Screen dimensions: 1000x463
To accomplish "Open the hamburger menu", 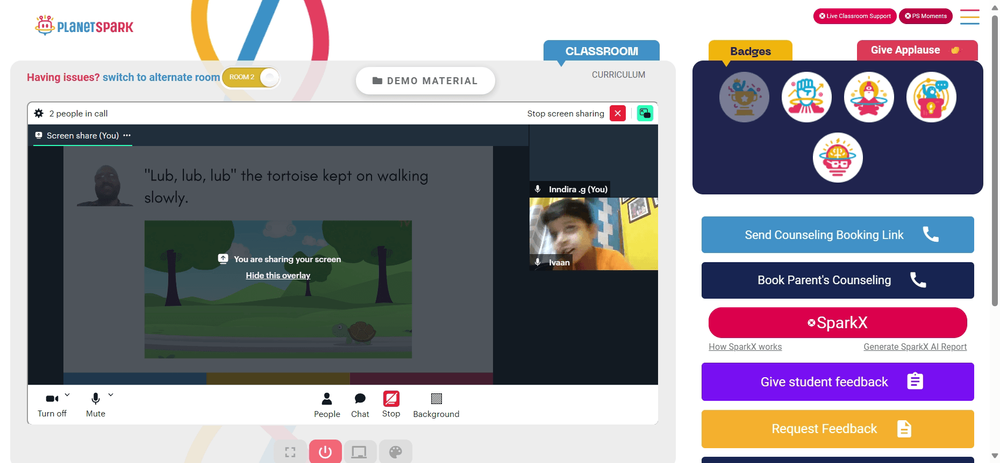I will click(x=969, y=17).
